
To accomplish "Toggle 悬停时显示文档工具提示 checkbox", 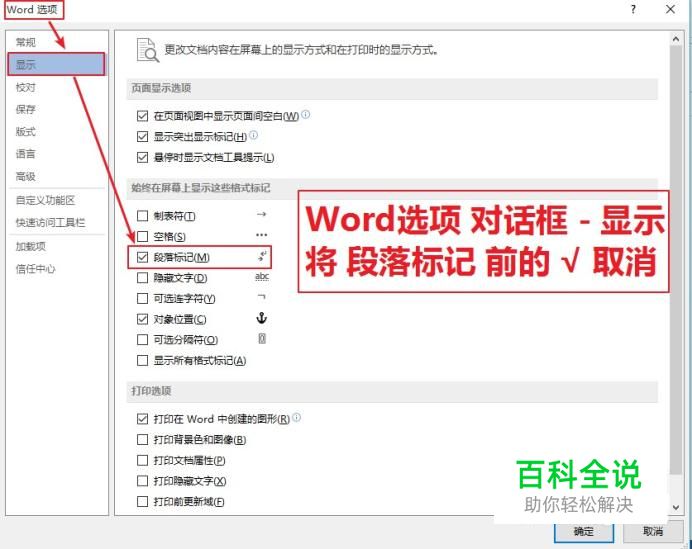I will click(x=142, y=158).
